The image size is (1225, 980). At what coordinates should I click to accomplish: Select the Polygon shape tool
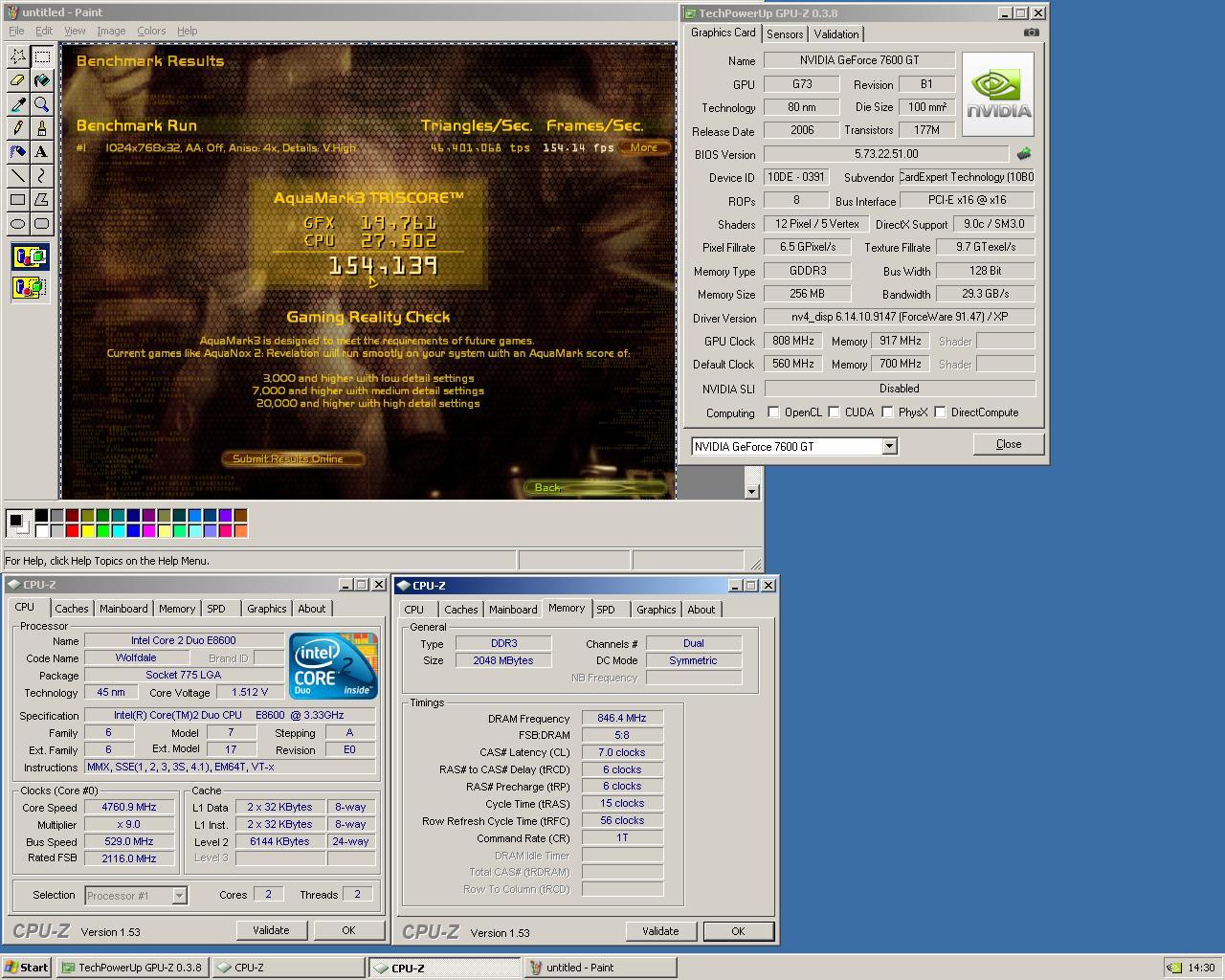tap(42, 200)
